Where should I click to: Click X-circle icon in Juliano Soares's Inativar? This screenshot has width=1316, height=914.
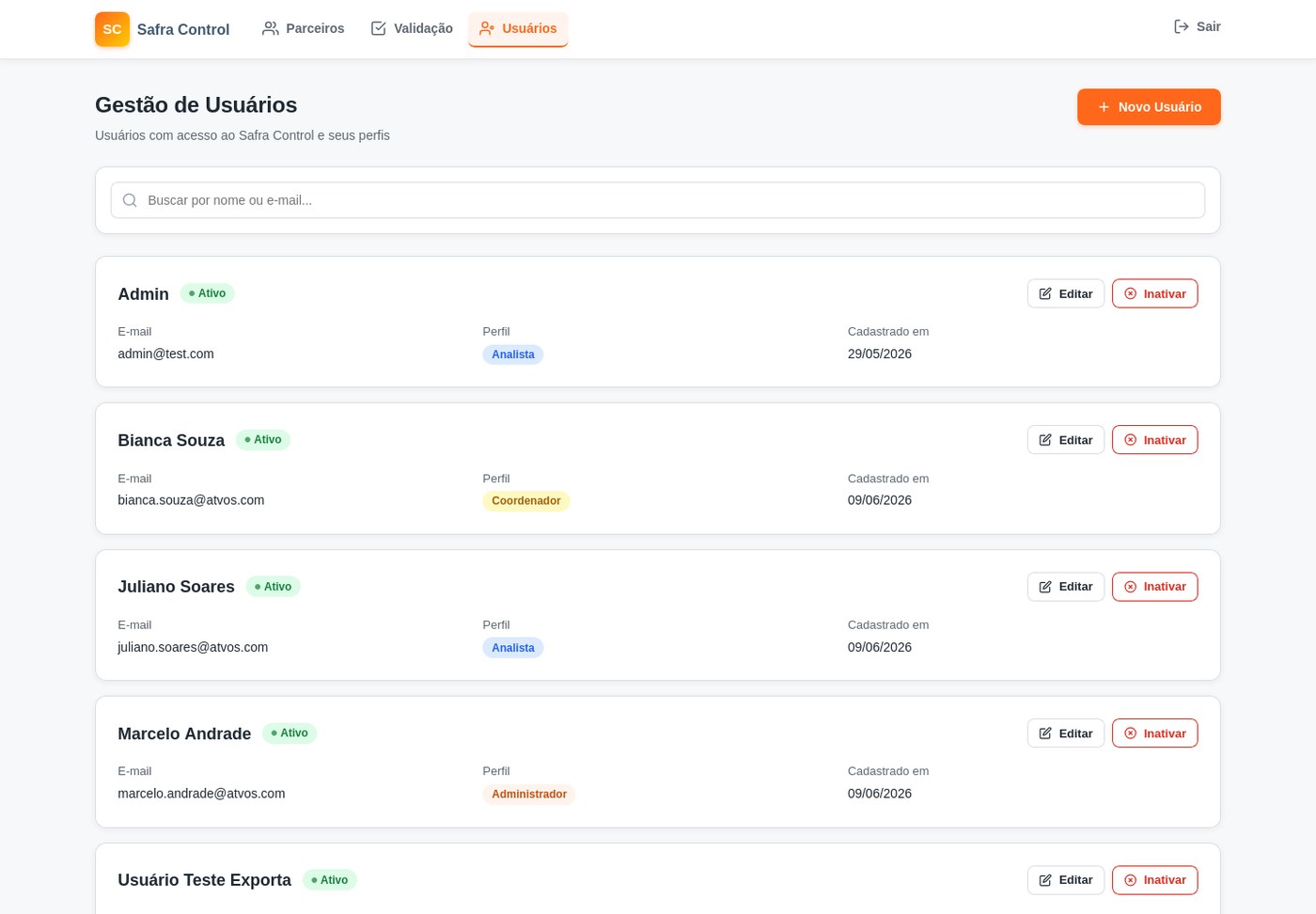(x=1131, y=587)
